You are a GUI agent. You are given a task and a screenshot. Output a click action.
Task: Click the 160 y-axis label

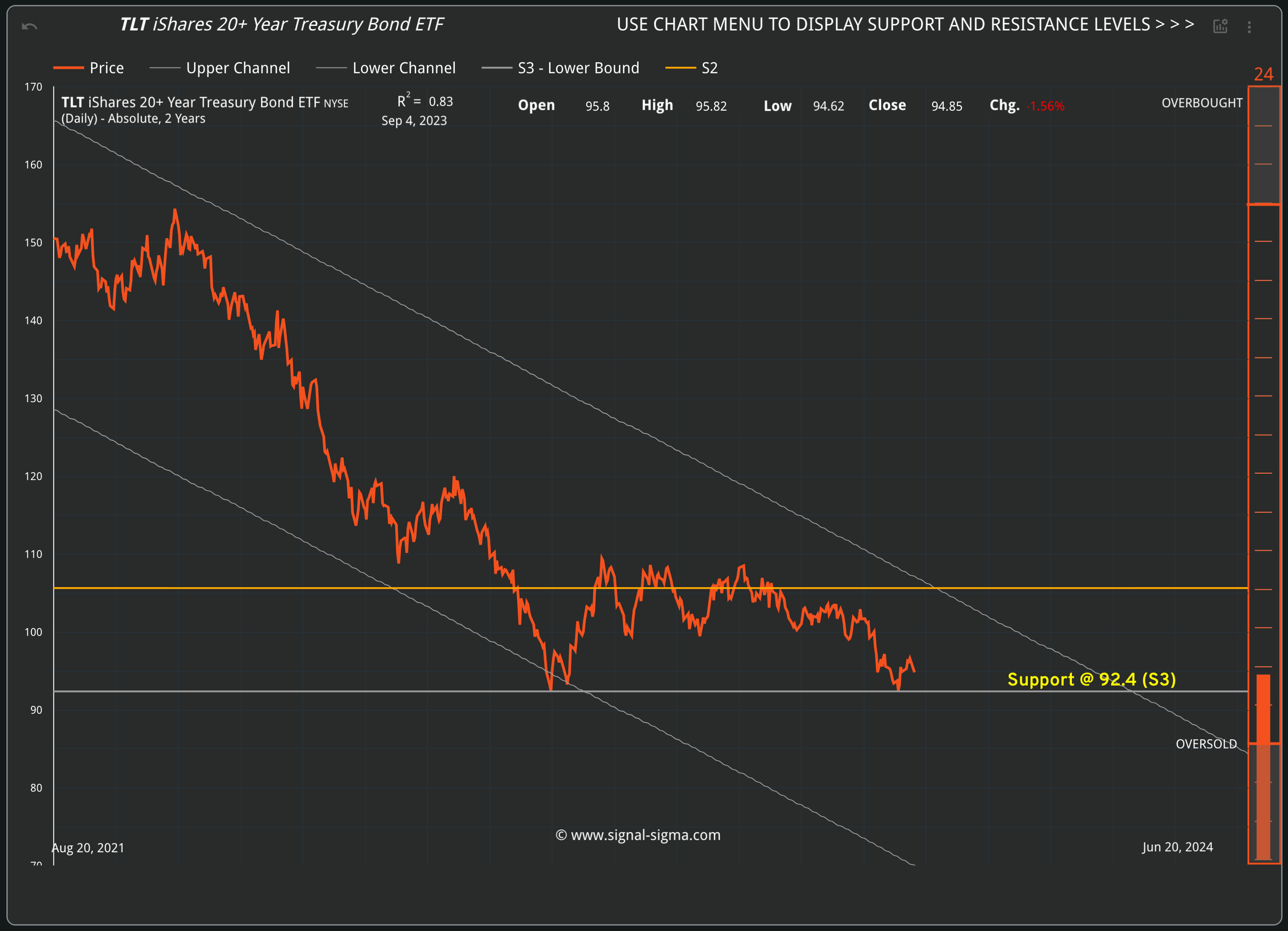(33, 165)
